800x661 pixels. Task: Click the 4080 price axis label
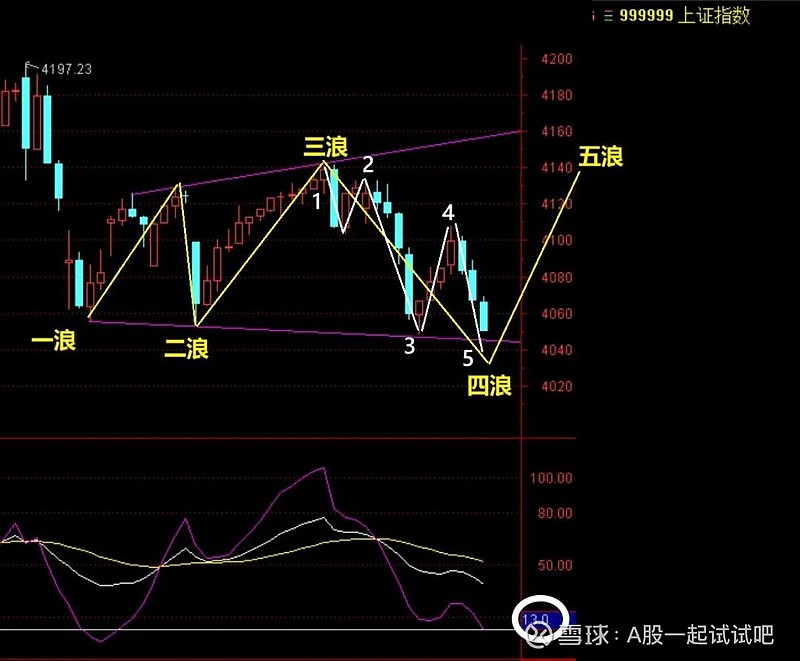557,278
